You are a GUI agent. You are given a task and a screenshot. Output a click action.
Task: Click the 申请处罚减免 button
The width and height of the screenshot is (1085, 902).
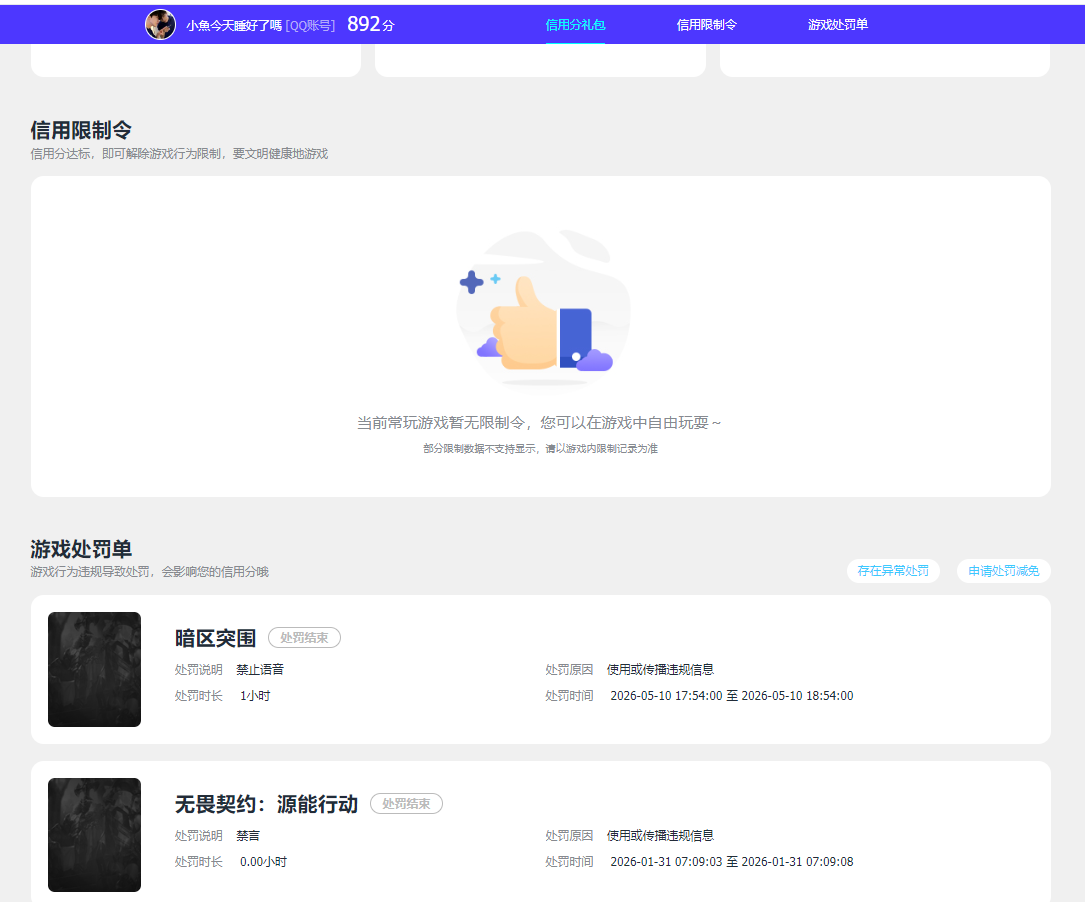[x=1003, y=571]
